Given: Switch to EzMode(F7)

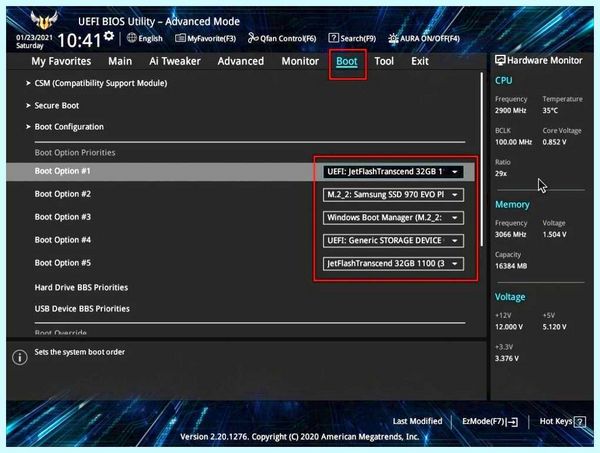Looking at the screenshot, I should pyautogui.click(x=490, y=422).
